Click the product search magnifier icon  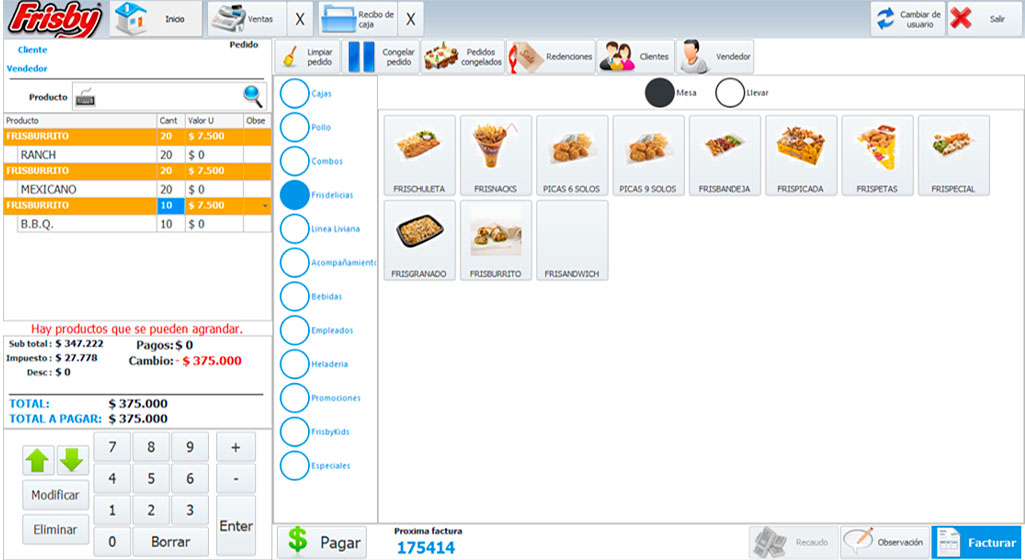click(x=253, y=96)
